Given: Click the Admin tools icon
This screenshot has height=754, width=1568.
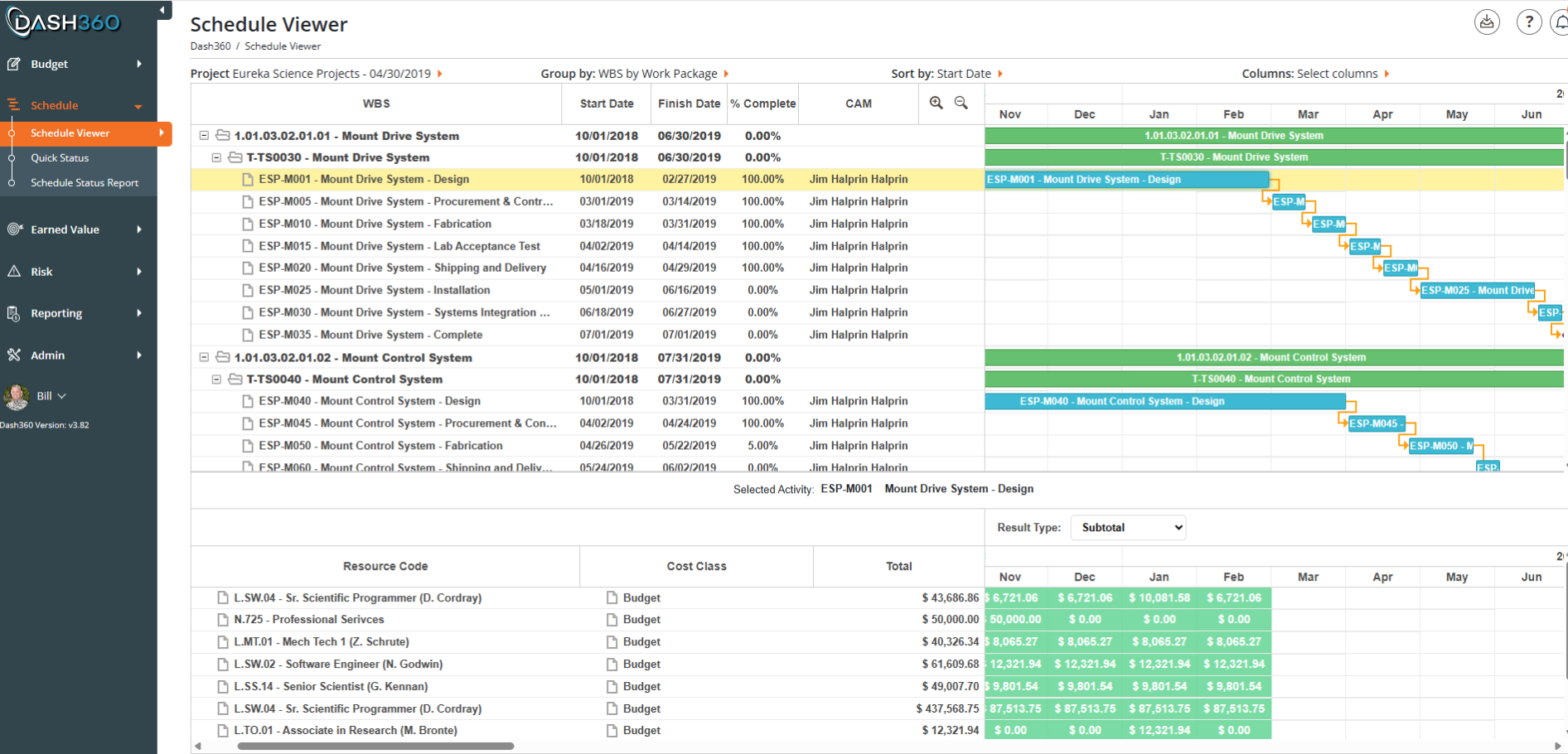Looking at the screenshot, I should [14, 355].
